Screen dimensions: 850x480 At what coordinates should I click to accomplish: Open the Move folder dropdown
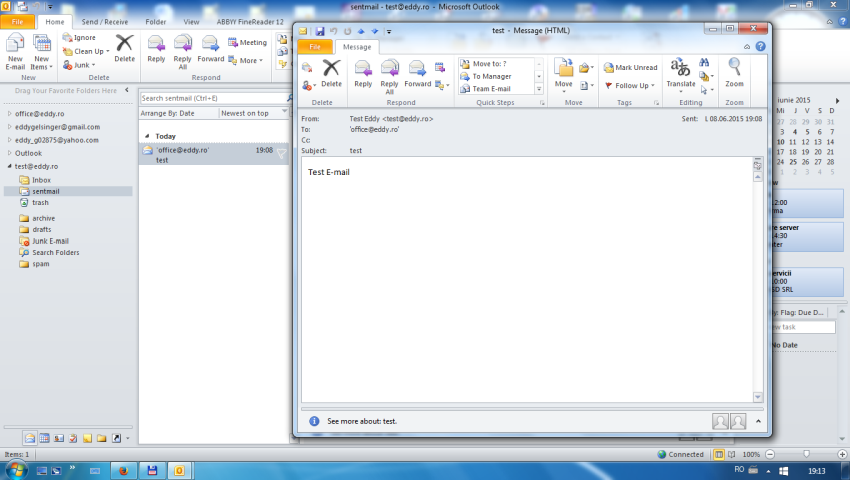[563, 76]
